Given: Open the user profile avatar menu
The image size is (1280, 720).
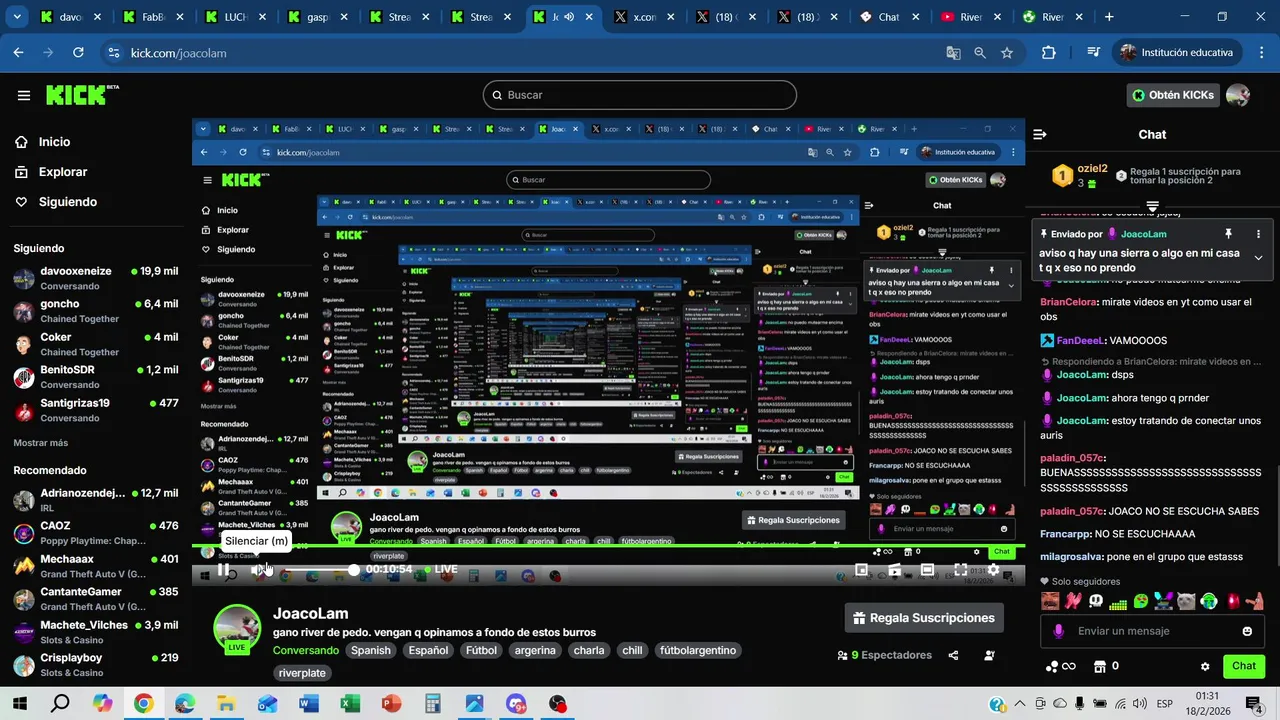Looking at the screenshot, I should tap(1238, 95).
